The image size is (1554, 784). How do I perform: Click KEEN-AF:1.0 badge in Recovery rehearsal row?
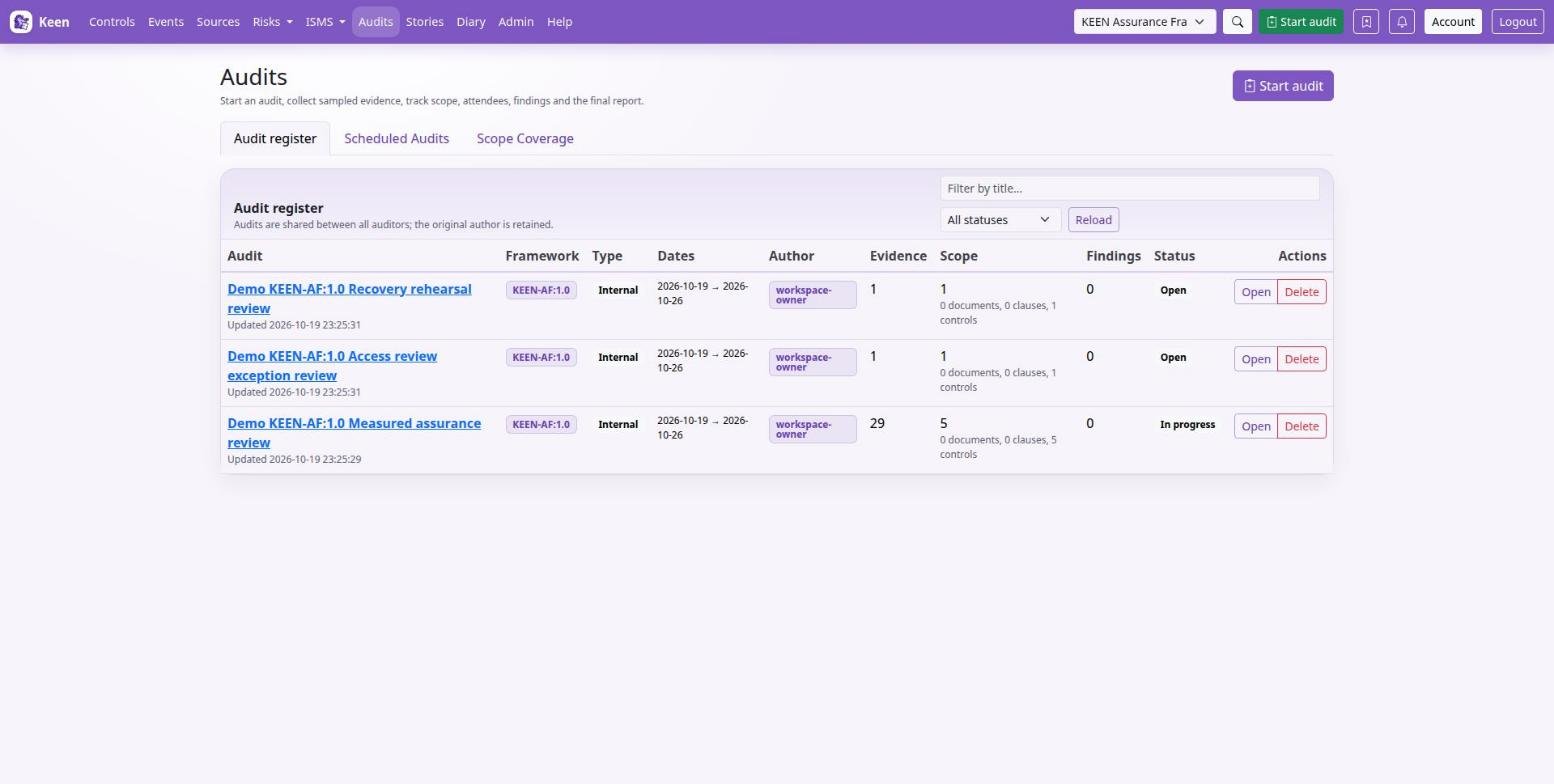[541, 290]
